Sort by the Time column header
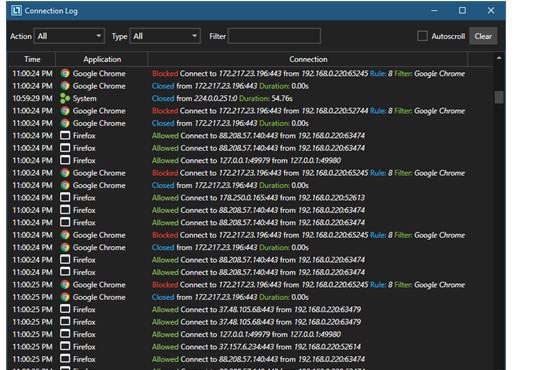The width and height of the screenshot is (537, 370). (32, 59)
